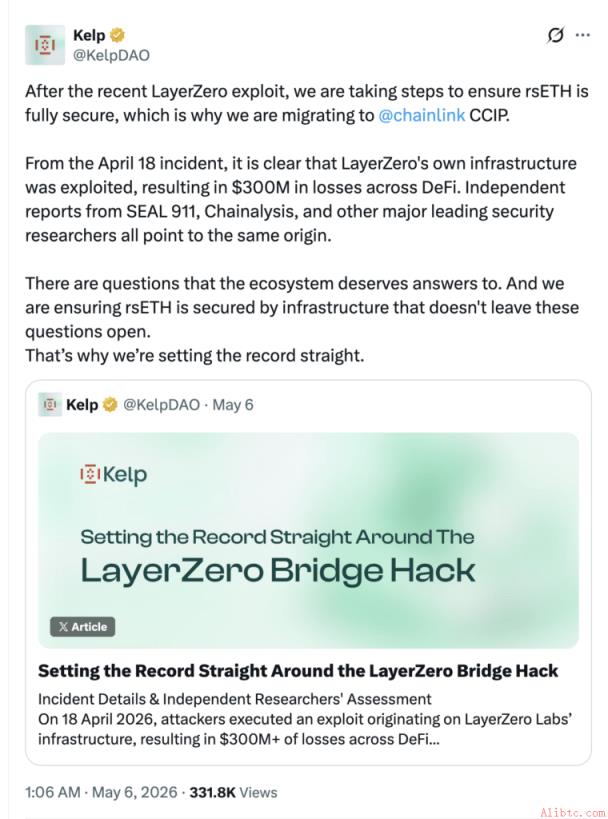Click the @KelpDAO handle in quoted post

(161, 405)
